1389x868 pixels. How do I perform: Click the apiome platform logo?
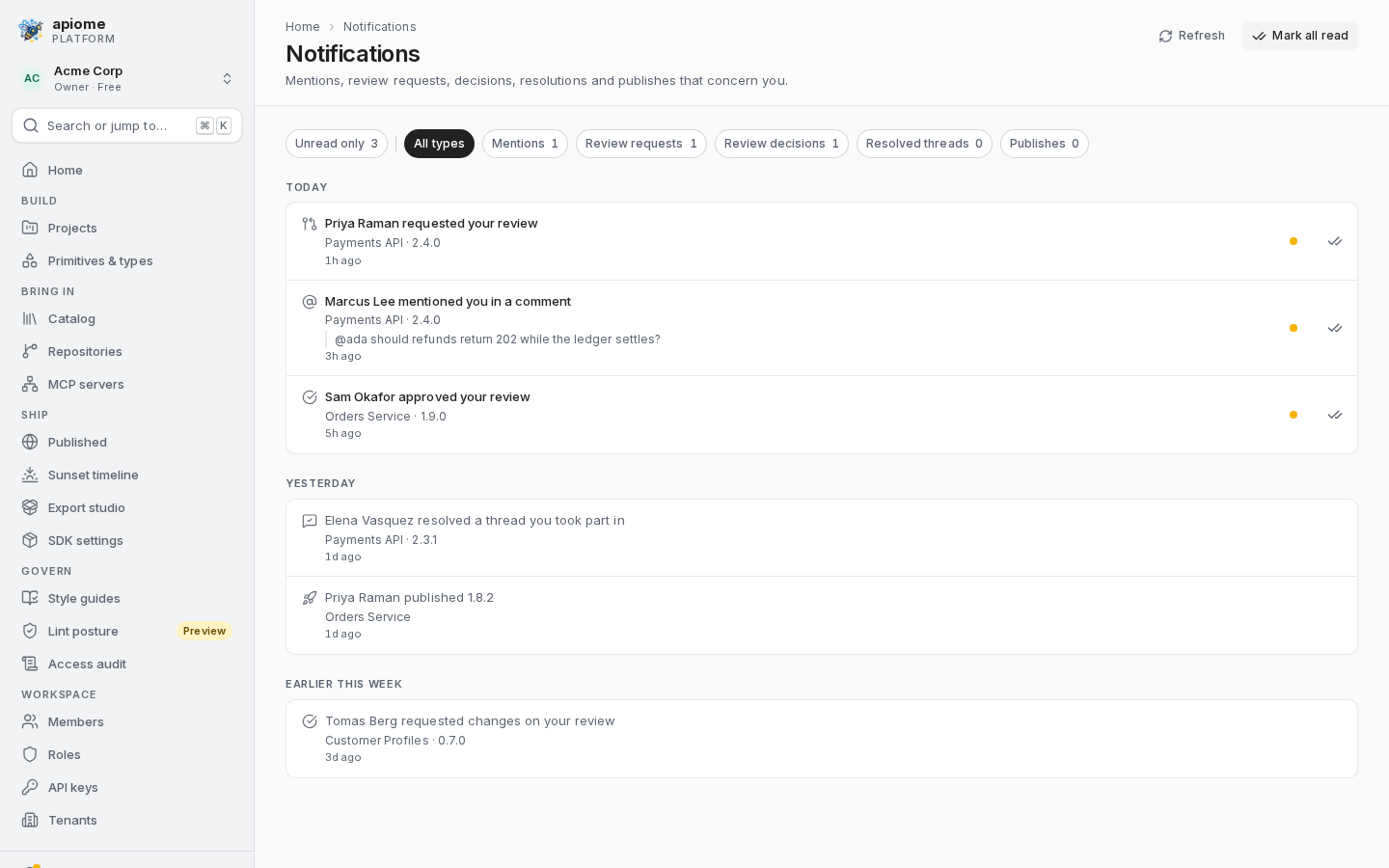(x=31, y=31)
